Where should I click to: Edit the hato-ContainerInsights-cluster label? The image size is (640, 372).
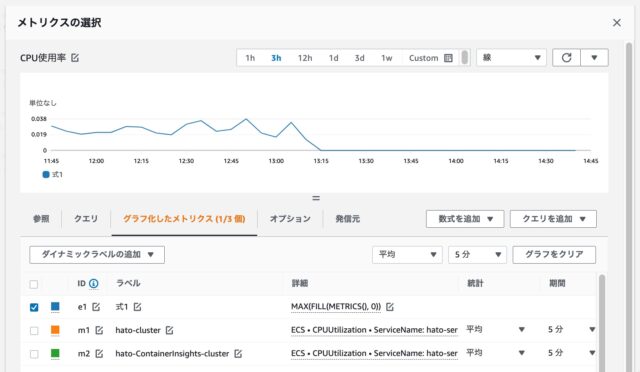pos(238,354)
